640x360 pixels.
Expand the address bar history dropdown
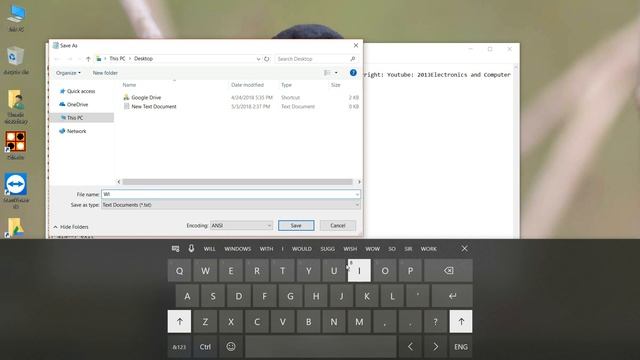[x=258, y=59]
